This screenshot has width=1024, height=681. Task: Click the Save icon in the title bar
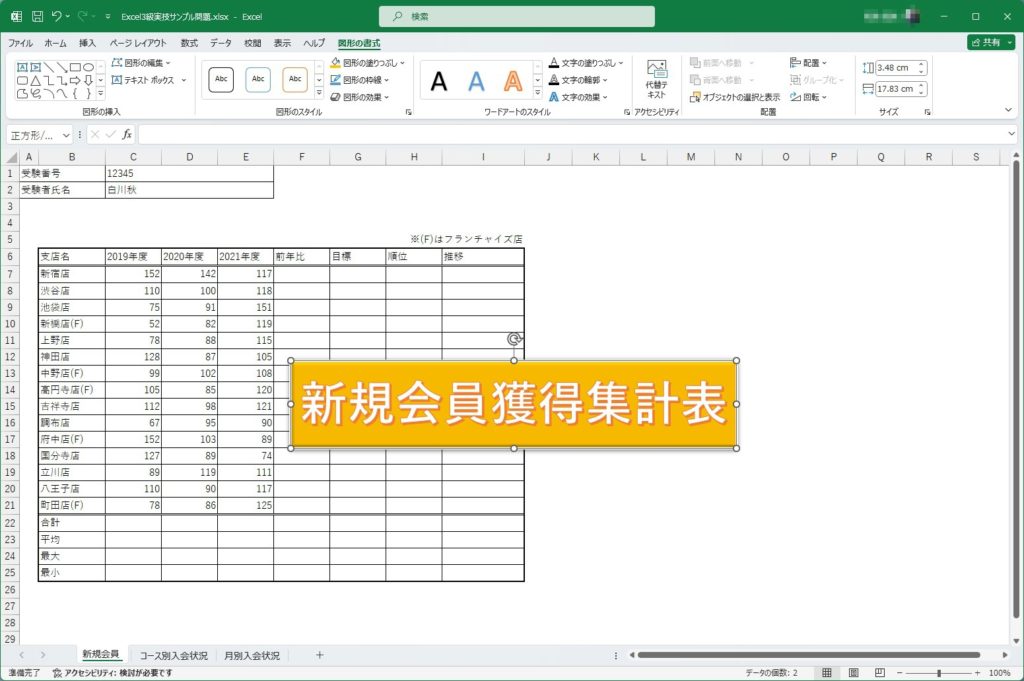coord(37,16)
